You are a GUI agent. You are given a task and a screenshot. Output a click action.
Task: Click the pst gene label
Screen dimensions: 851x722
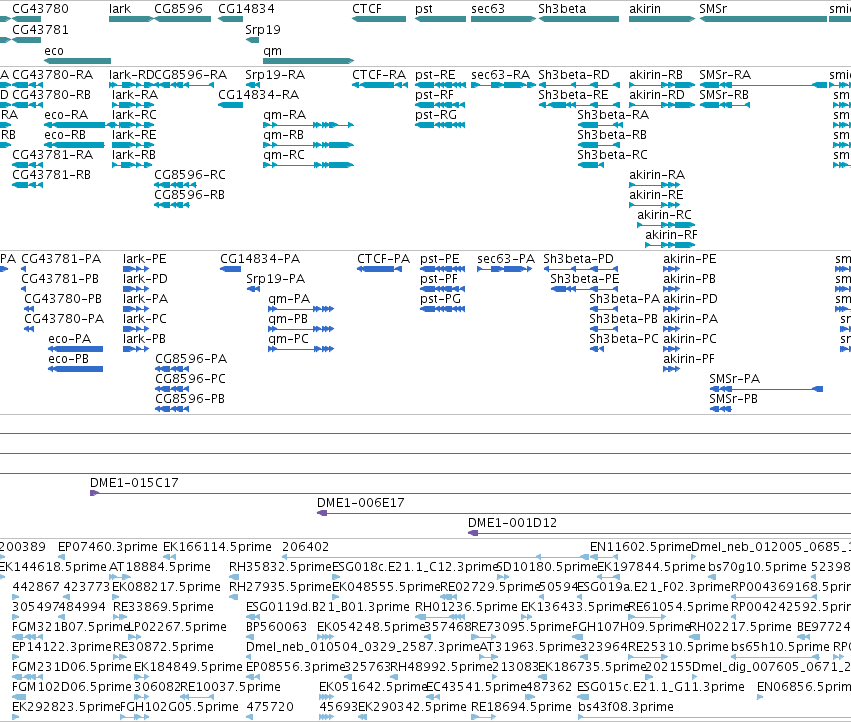click(424, 9)
